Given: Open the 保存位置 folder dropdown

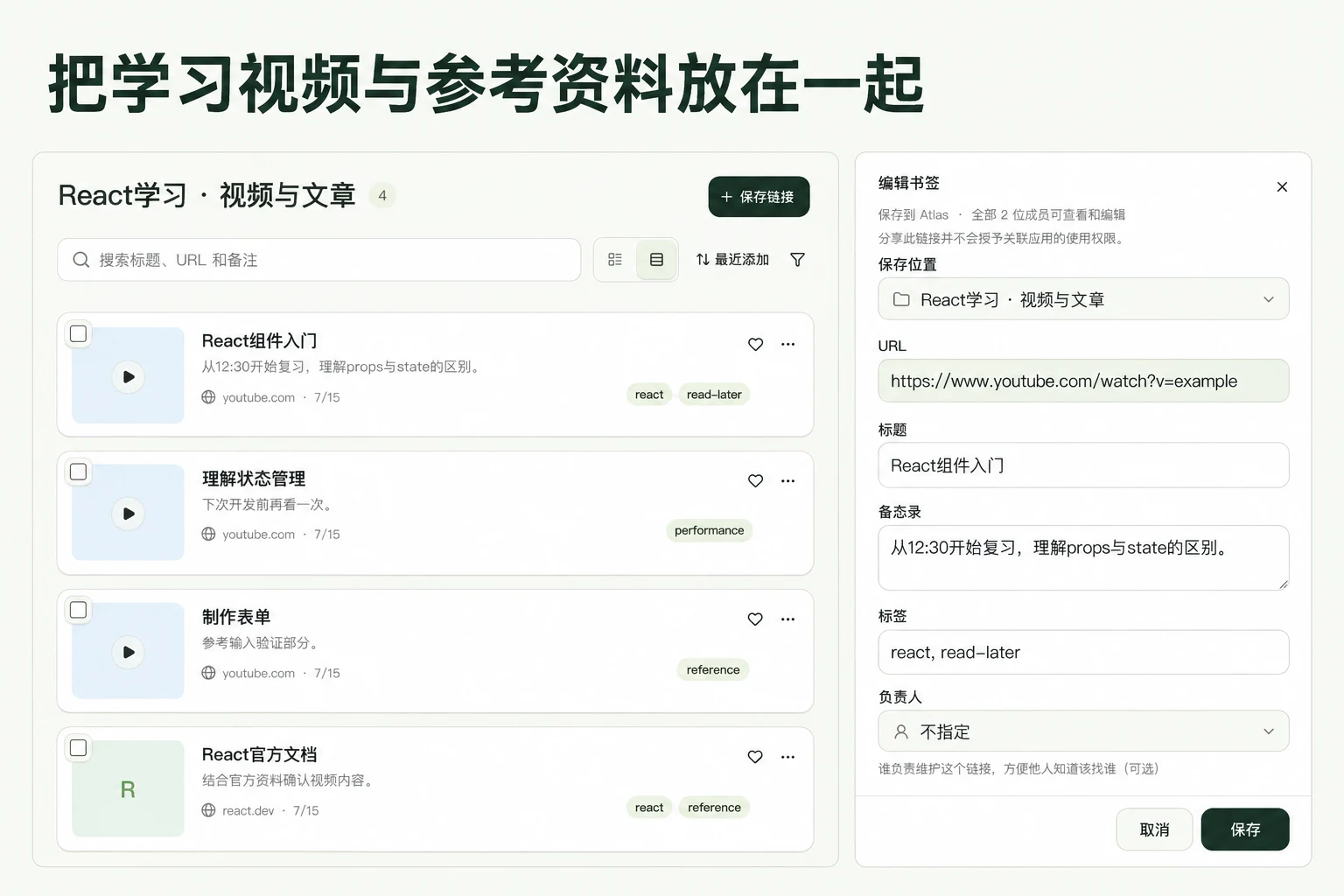Looking at the screenshot, I should [x=1083, y=299].
